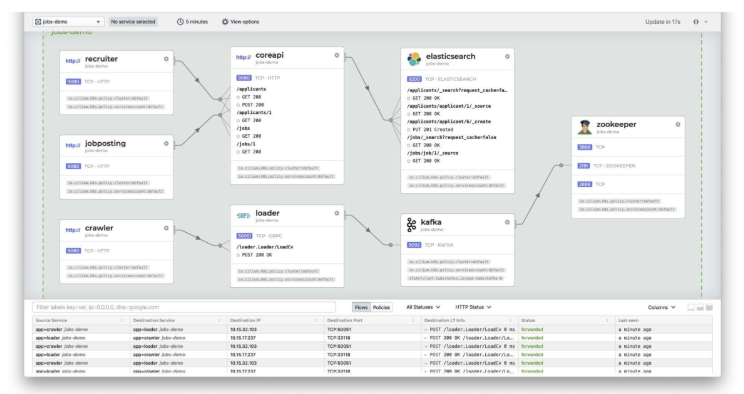The image size is (744, 394).
Task: Click the 2888 TCP port row on zookeeper
Action: [x=628, y=184]
